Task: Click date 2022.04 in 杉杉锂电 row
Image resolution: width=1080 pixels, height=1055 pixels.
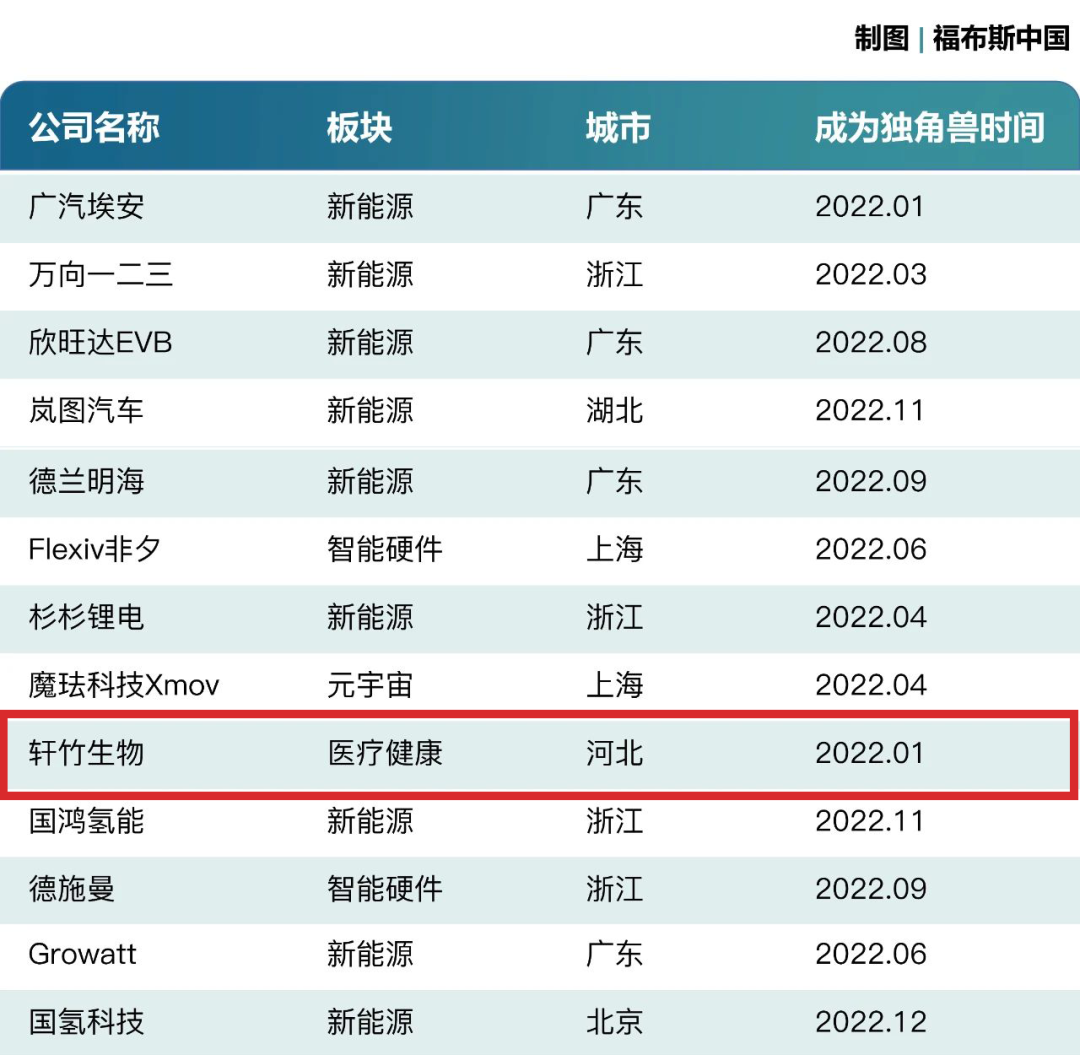Action: (871, 616)
